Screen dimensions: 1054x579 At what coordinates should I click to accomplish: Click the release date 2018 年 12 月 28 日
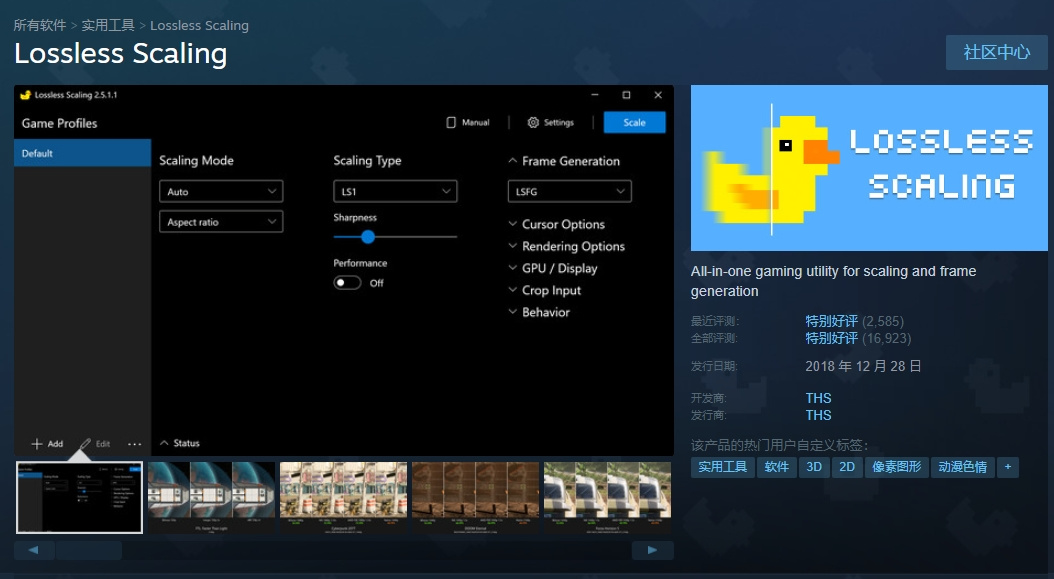[x=863, y=366]
